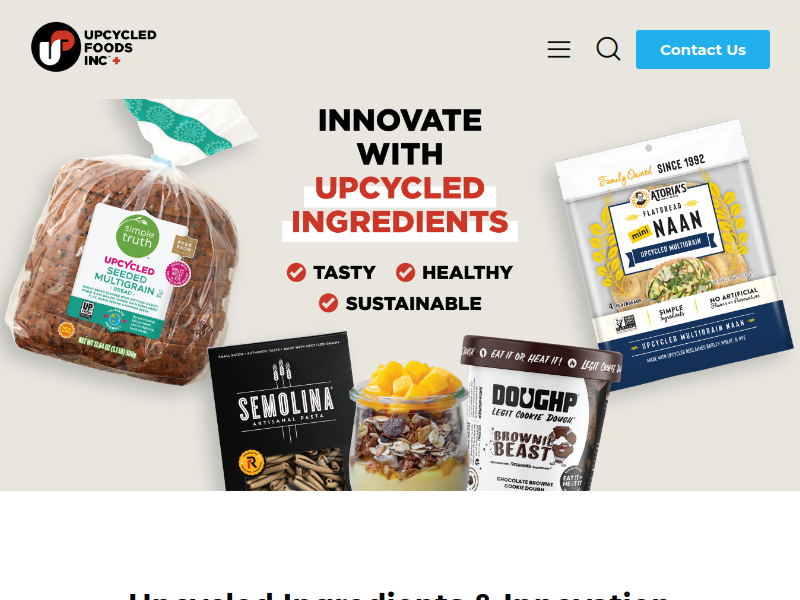The image size is (800, 600).
Task: Click the TASTY label text
Action: tap(344, 272)
